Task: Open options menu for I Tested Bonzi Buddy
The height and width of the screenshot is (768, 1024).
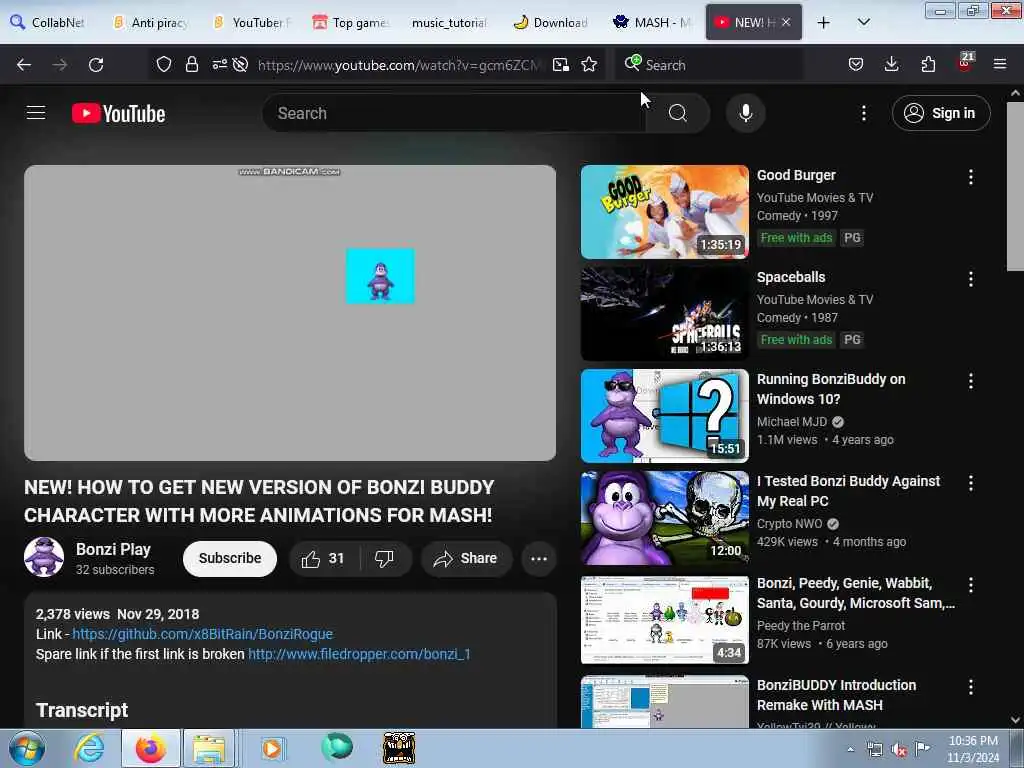Action: pyautogui.click(x=971, y=483)
